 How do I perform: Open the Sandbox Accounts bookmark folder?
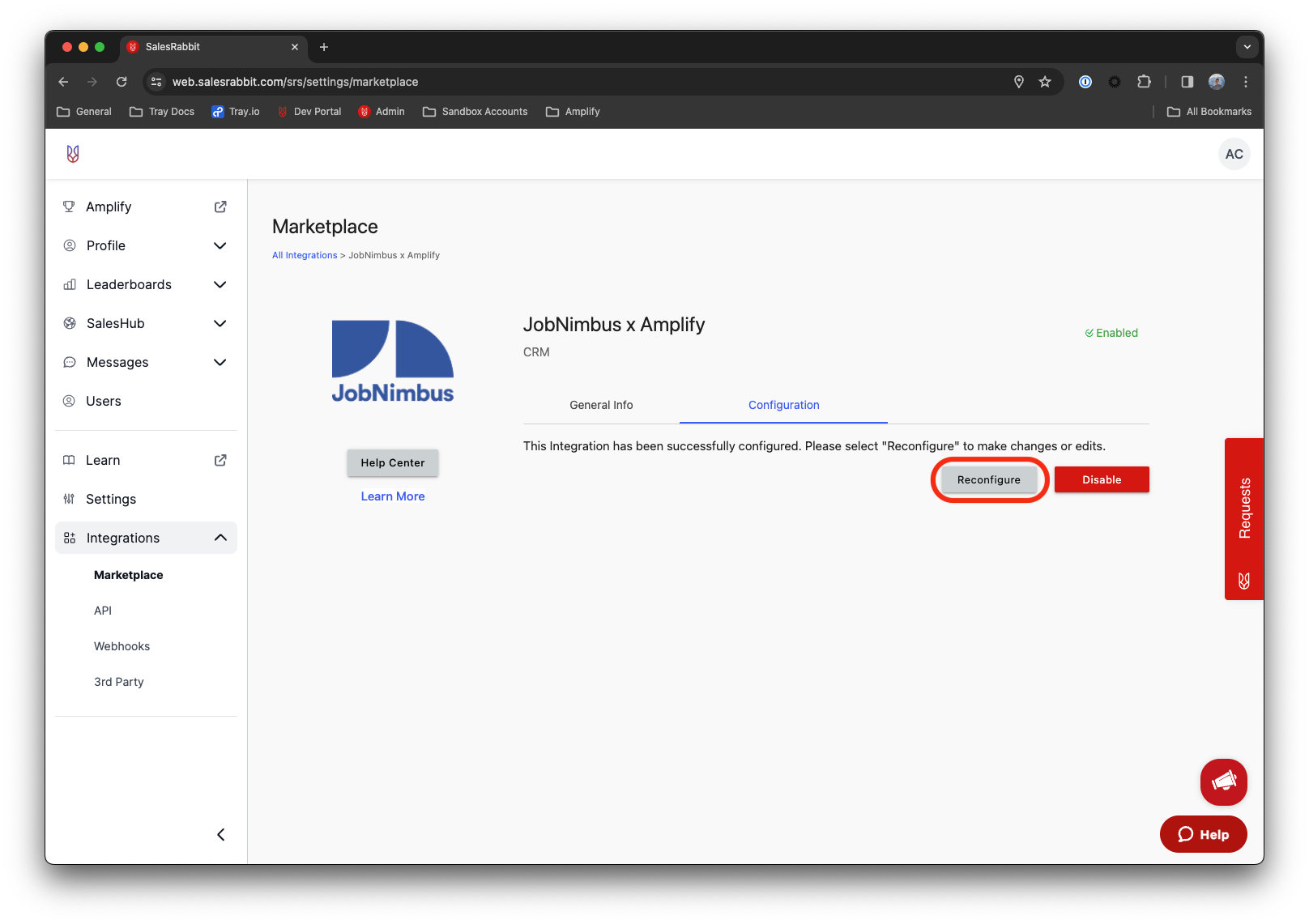(475, 112)
